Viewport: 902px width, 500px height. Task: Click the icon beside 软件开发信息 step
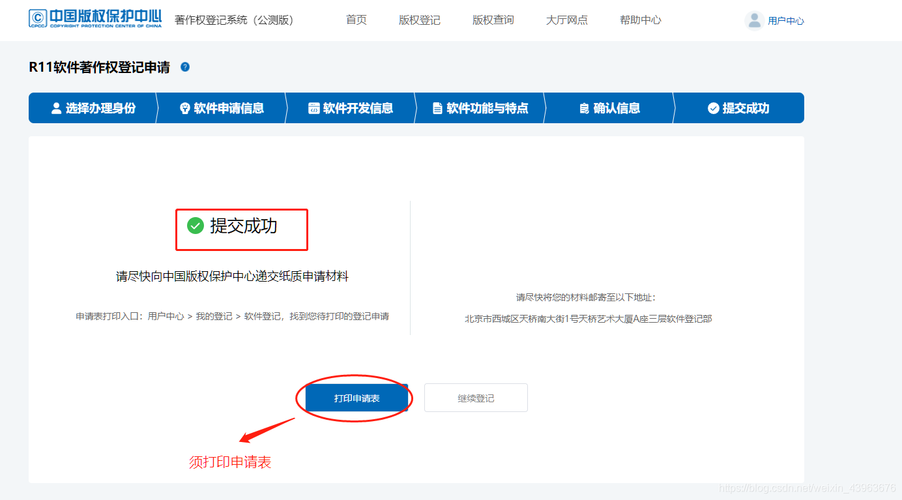pos(314,108)
